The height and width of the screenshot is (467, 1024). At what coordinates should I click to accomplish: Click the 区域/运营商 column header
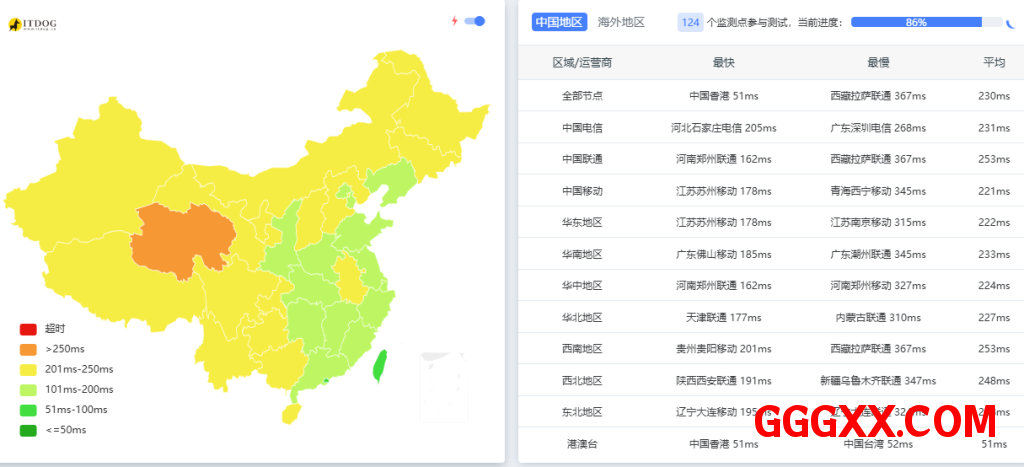tap(582, 63)
